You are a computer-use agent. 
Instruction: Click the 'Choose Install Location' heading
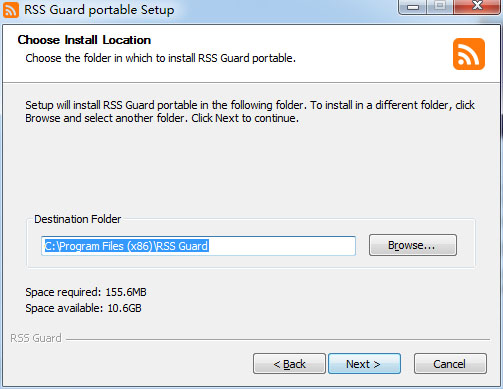(x=84, y=40)
